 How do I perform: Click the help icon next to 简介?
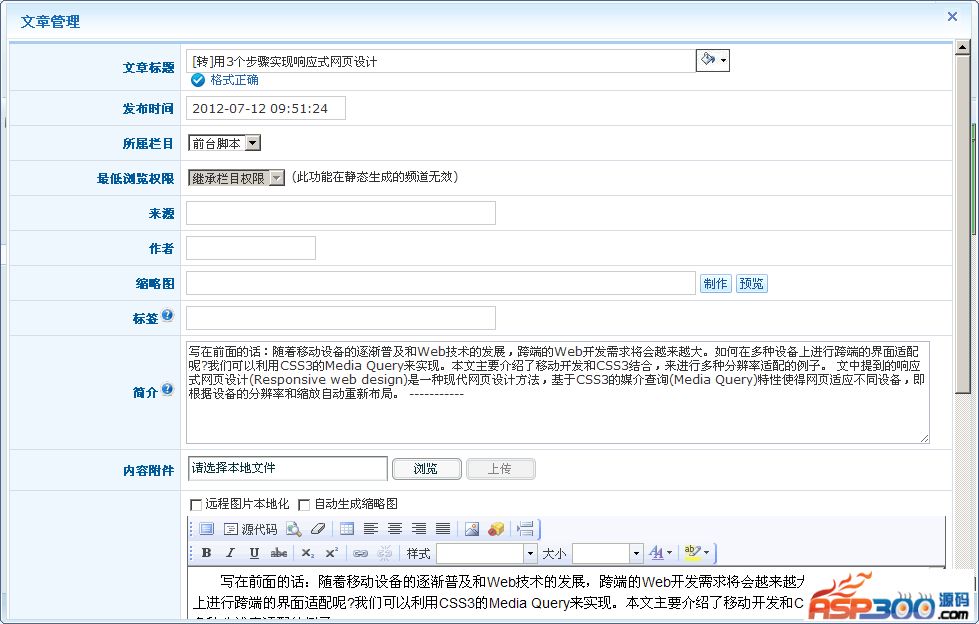coord(167,389)
